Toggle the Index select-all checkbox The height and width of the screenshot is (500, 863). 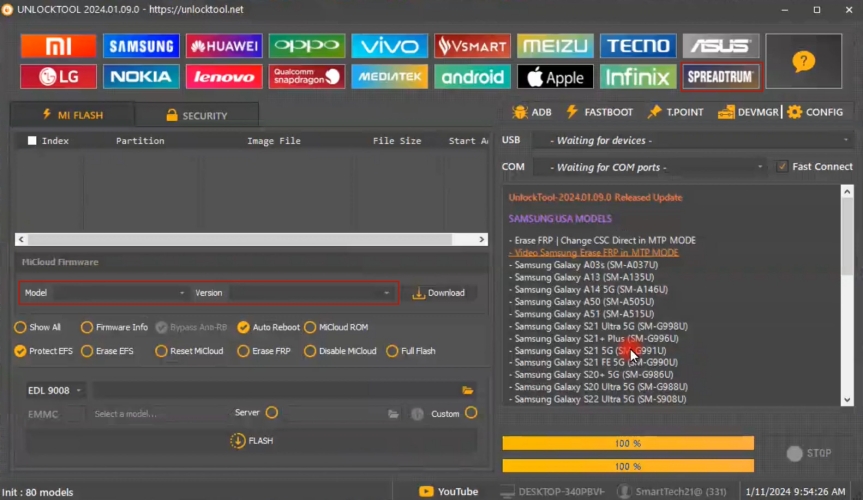(x=32, y=141)
